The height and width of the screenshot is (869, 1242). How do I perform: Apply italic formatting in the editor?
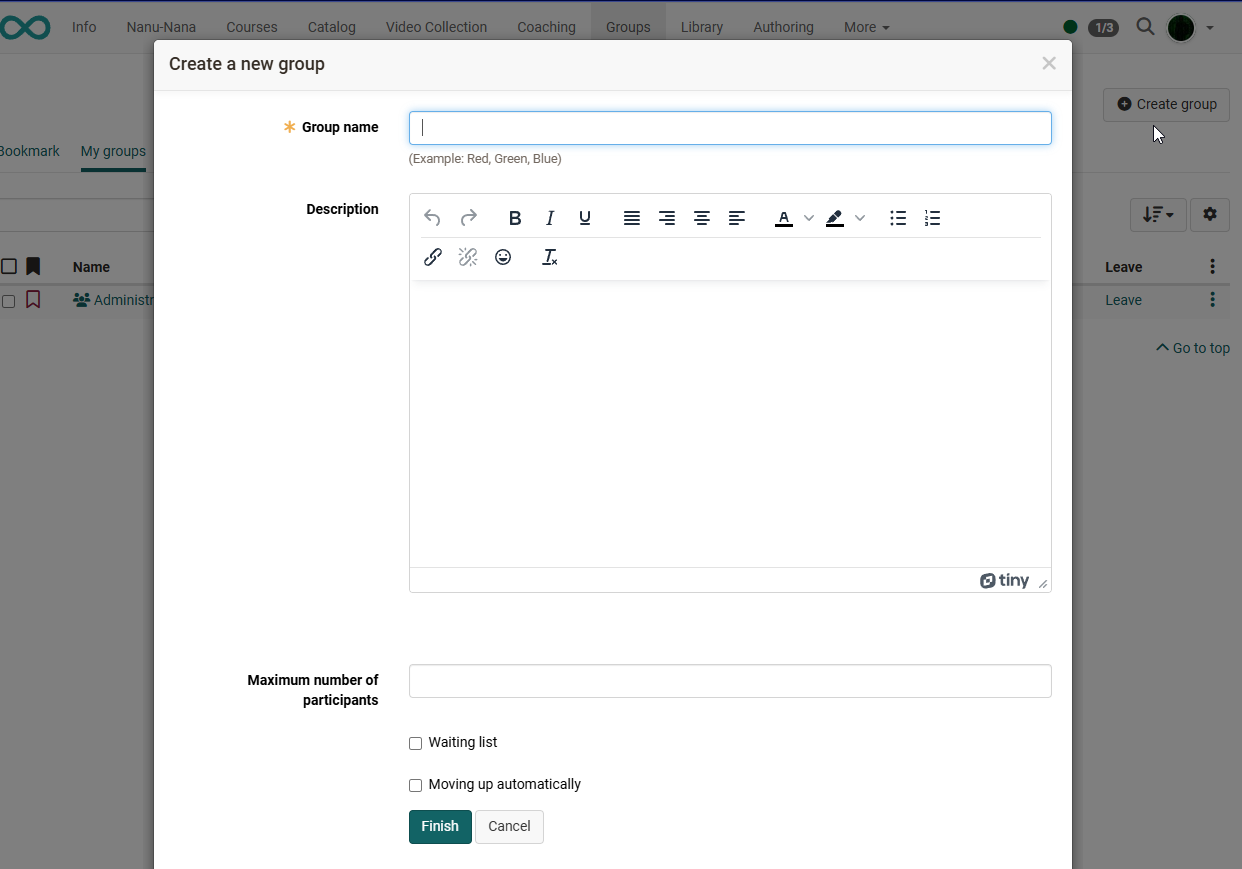coord(550,218)
